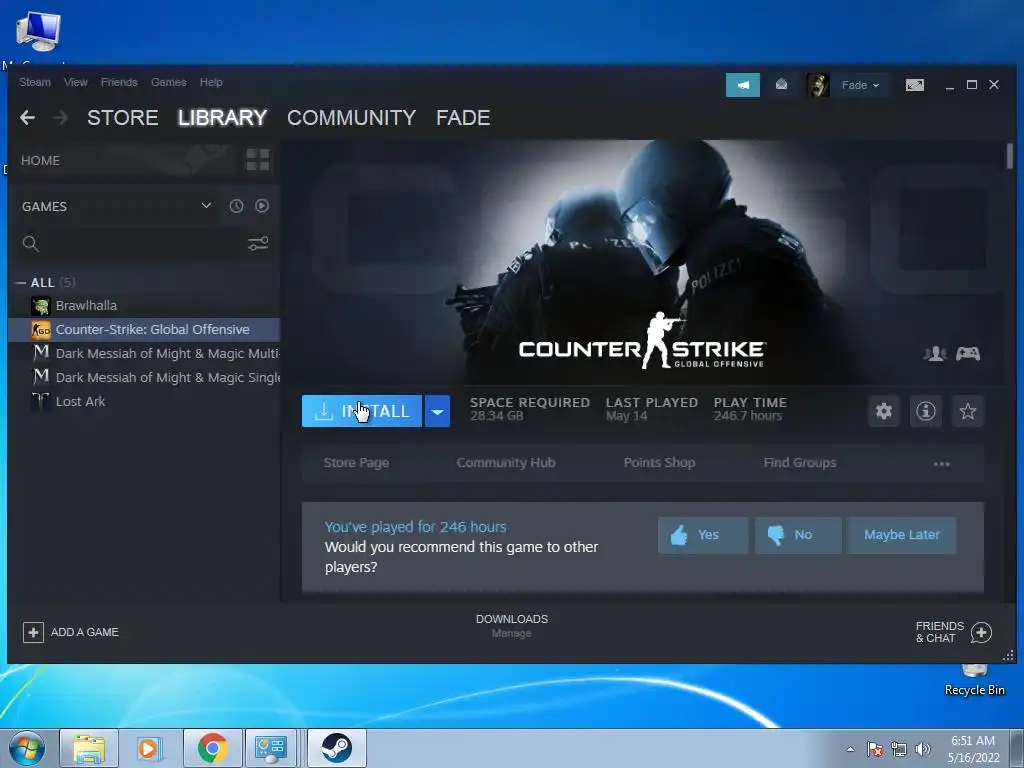Open the Find Groups link

pos(800,463)
